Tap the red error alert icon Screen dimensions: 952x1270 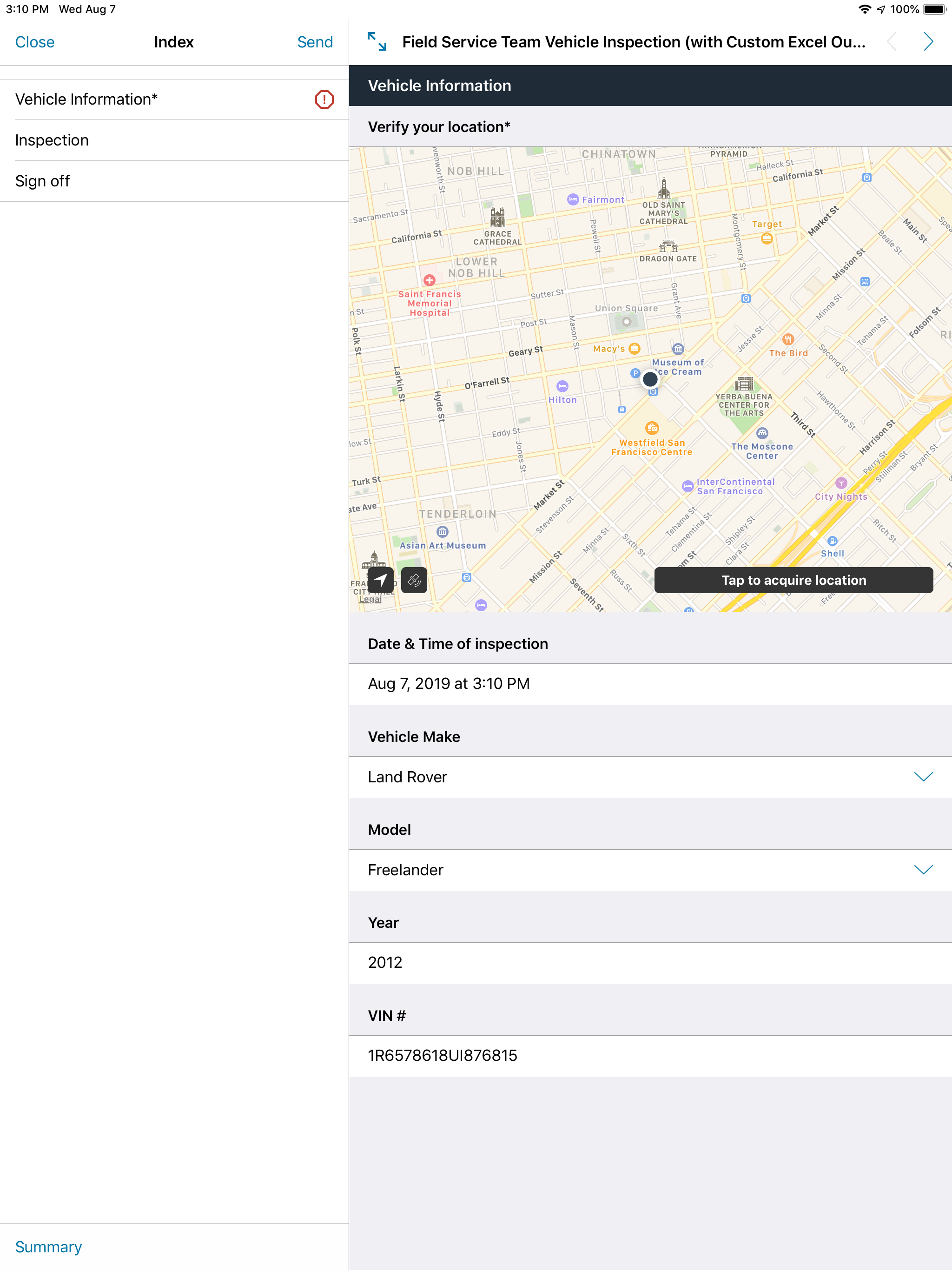324,99
